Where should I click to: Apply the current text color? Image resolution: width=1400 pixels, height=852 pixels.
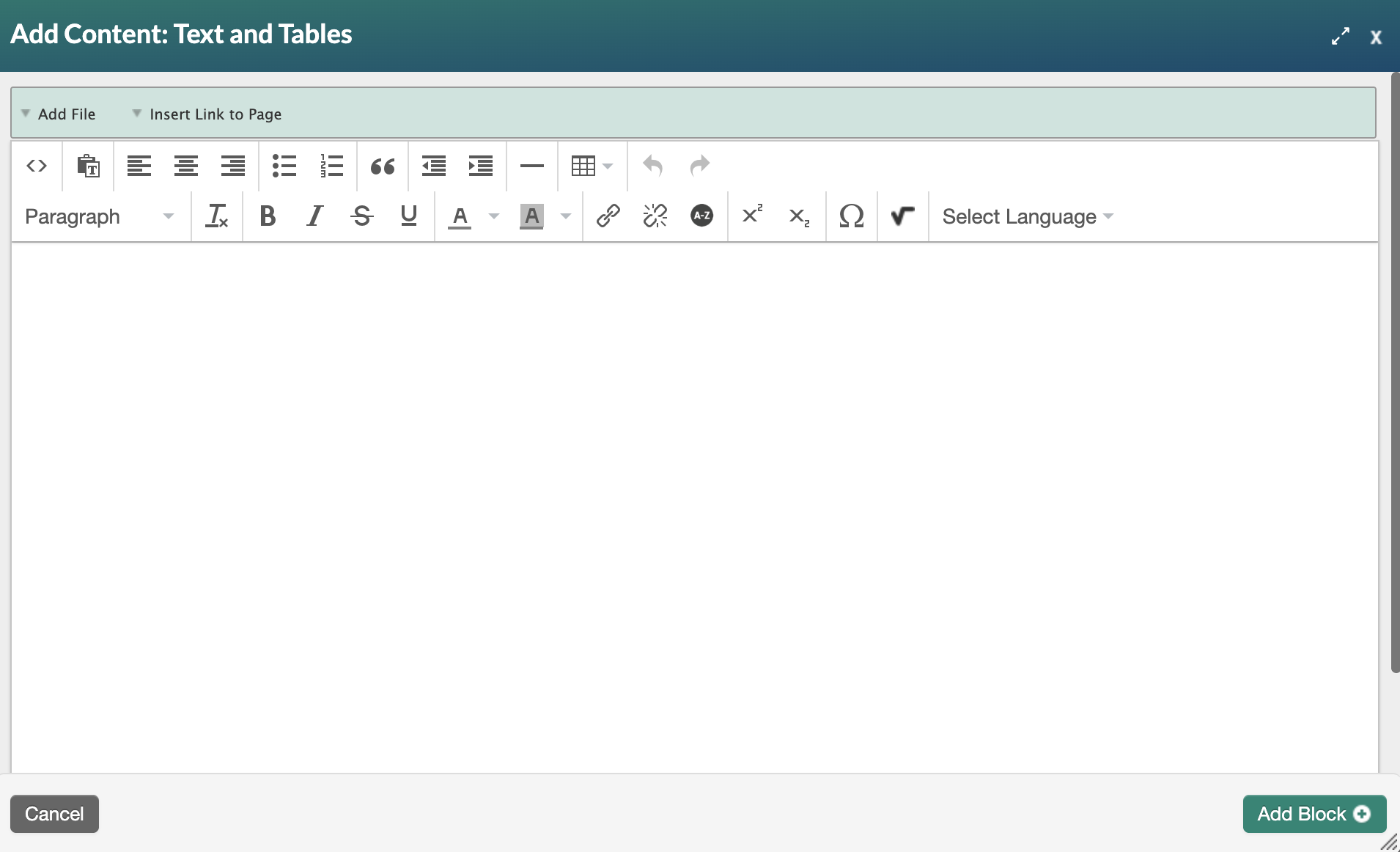[460, 216]
